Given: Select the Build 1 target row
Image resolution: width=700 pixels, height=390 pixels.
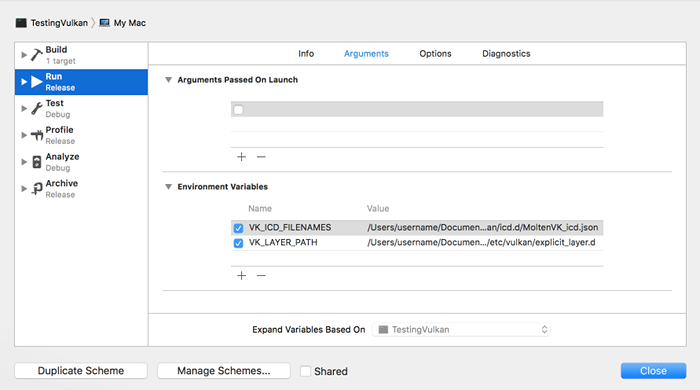Looking at the screenshot, I should [x=81, y=55].
